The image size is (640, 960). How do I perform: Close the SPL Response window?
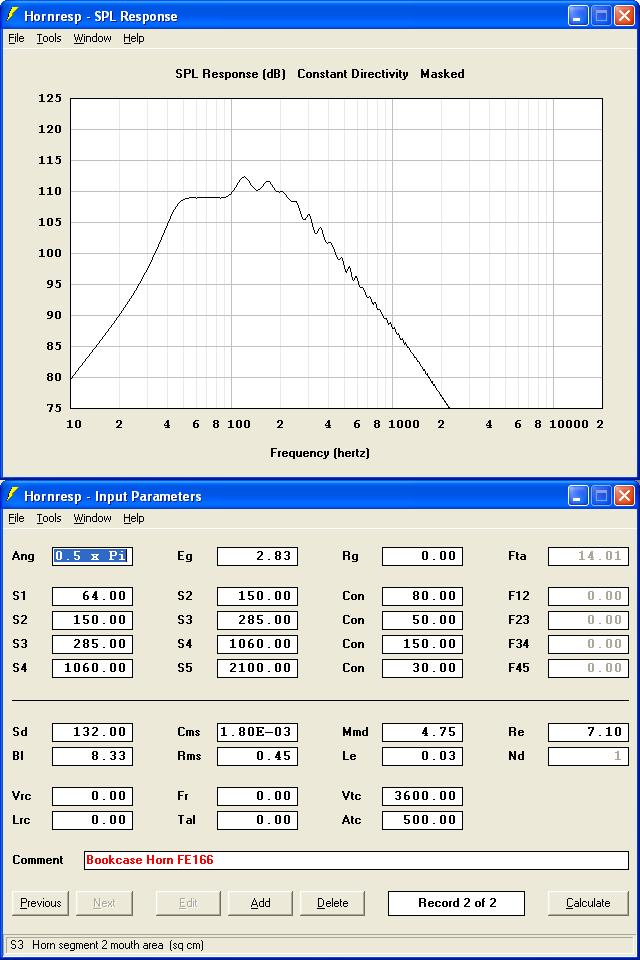coord(624,15)
